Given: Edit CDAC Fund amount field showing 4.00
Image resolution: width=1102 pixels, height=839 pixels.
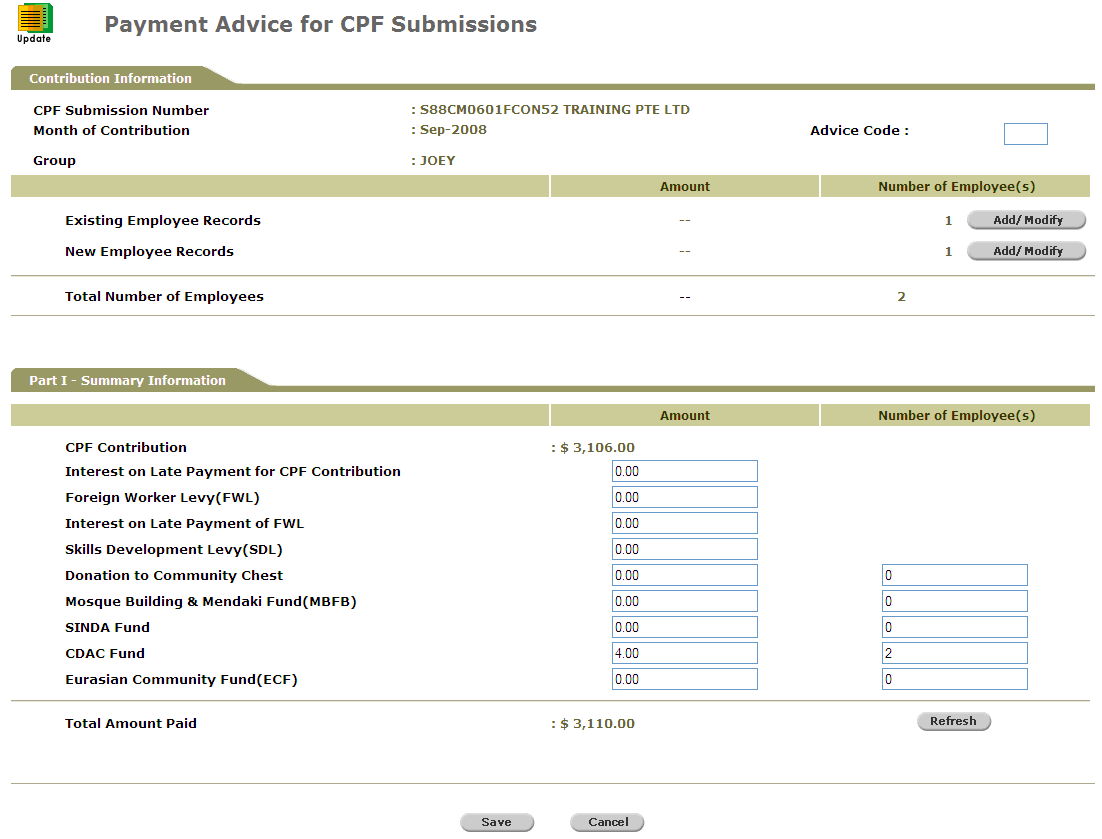Looking at the screenshot, I should (x=685, y=653).
